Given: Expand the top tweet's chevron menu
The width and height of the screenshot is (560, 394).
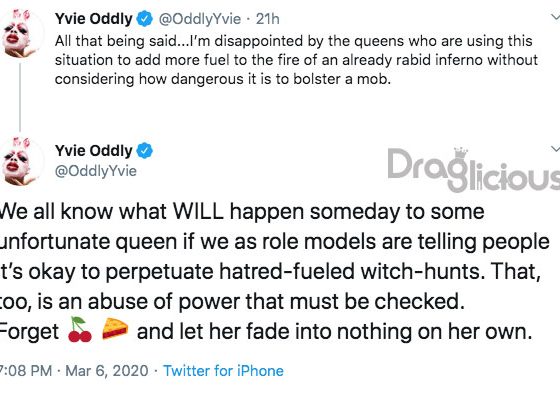Looking at the screenshot, I should (x=555, y=17).
